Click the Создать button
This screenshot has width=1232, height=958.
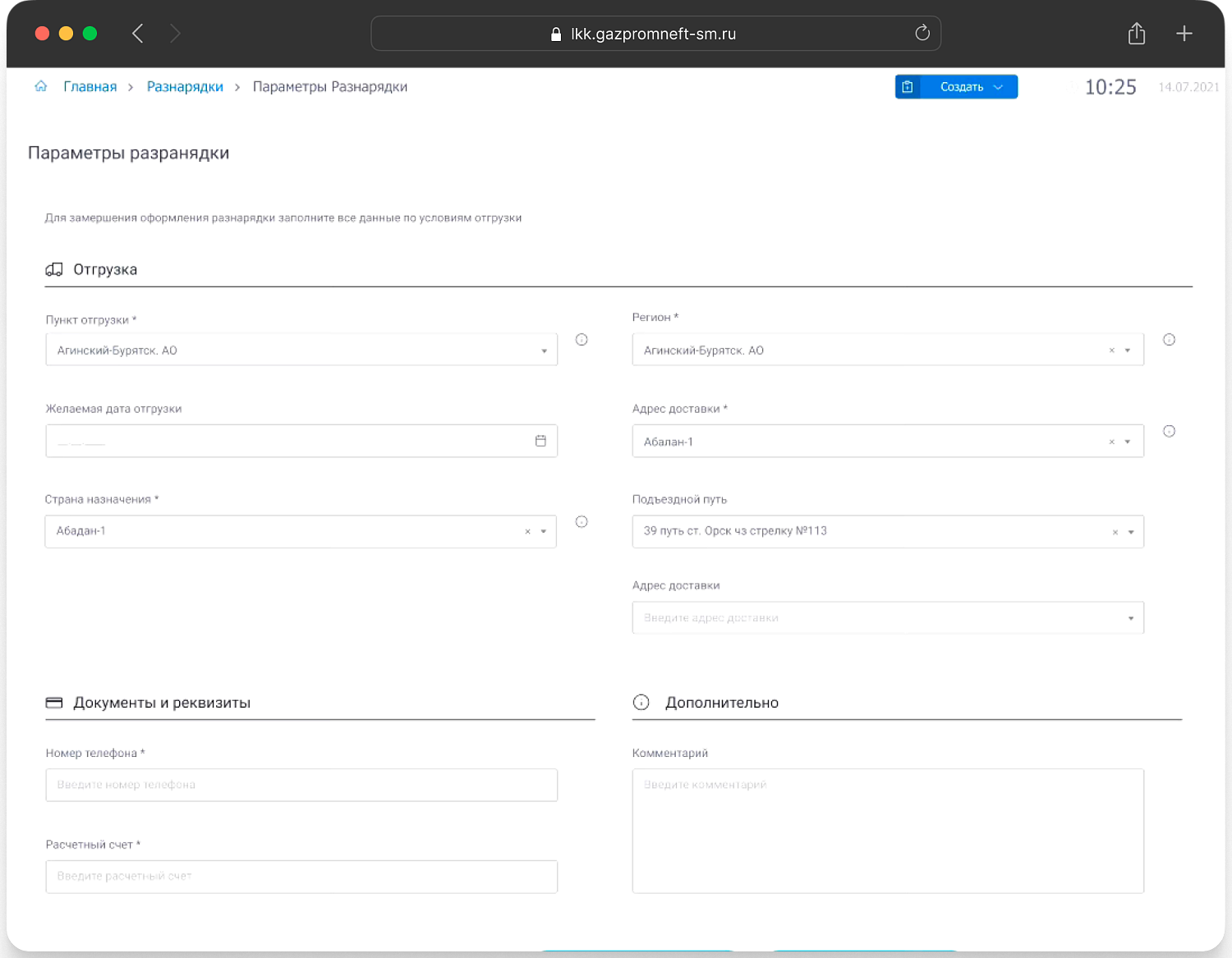coord(956,87)
